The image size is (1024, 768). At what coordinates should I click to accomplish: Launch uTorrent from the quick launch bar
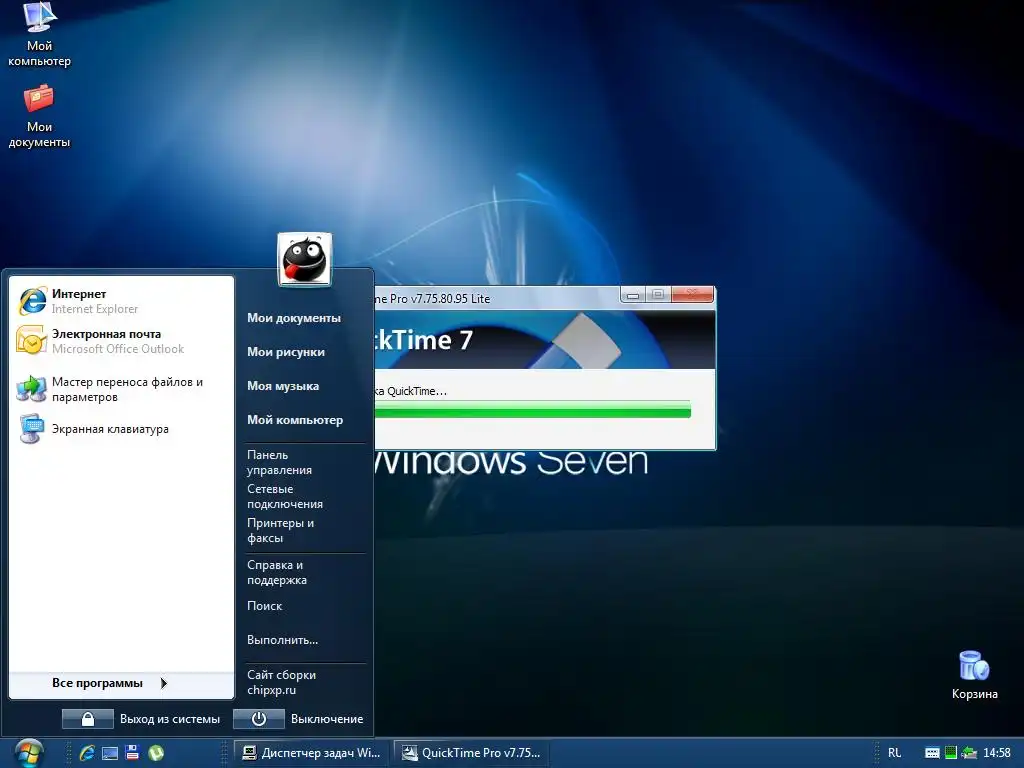point(155,753)
